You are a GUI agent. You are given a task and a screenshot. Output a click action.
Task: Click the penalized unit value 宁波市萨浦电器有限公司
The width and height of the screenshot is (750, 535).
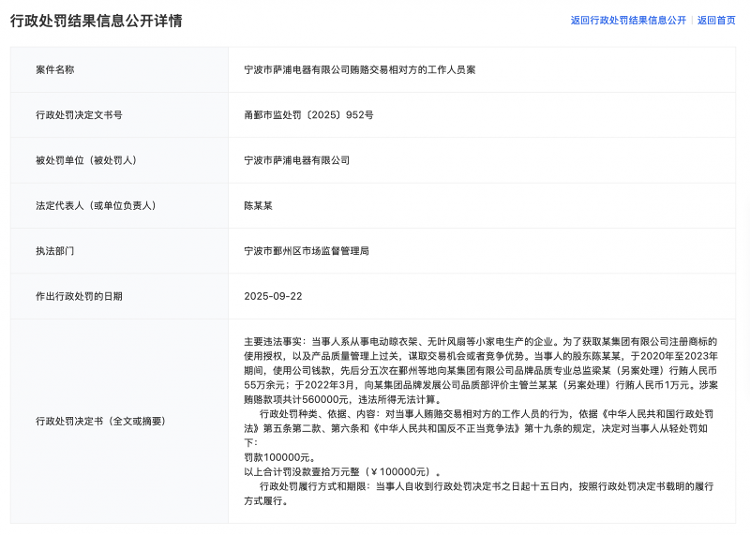[x=297, y=160]
